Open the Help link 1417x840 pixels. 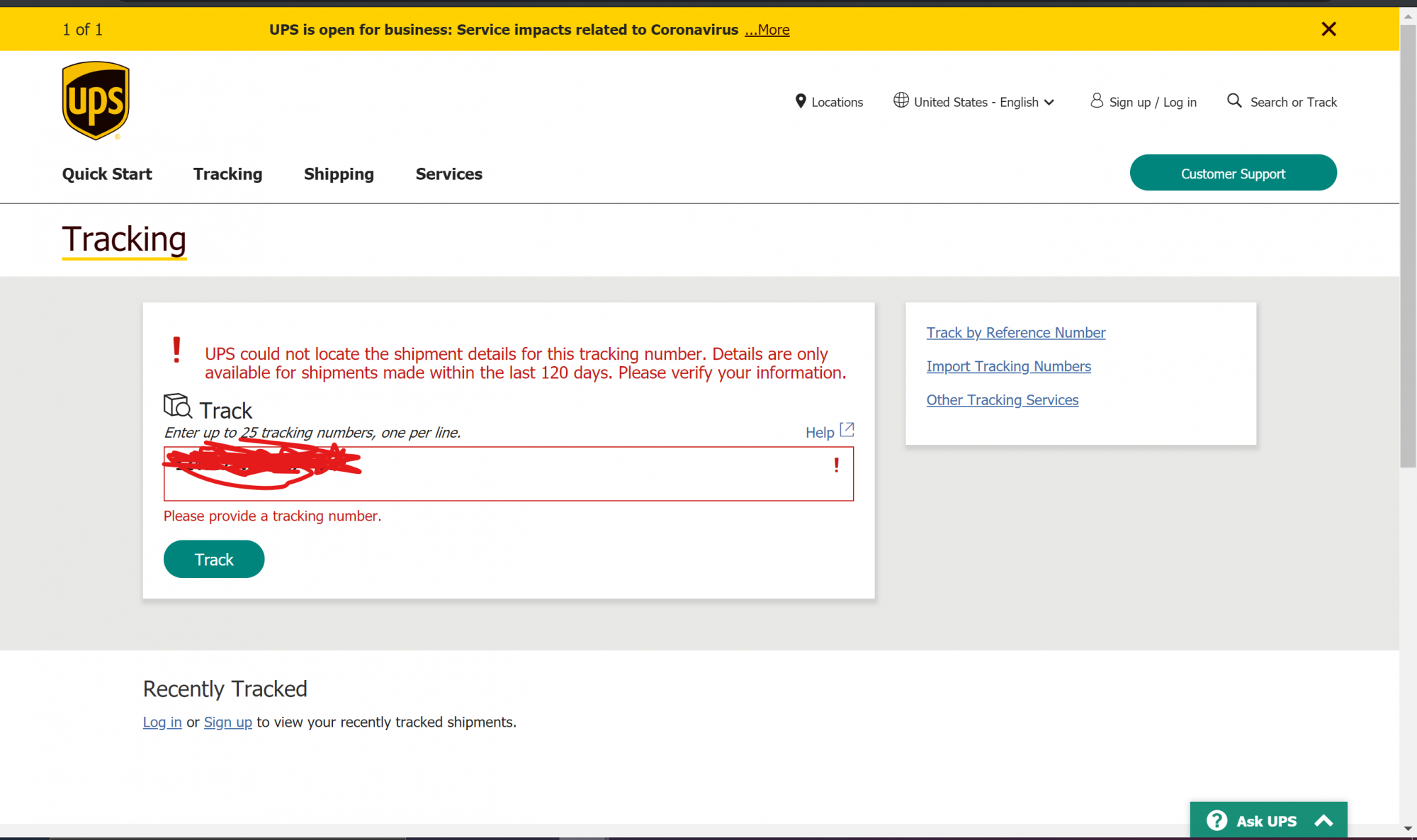(820, 432)
